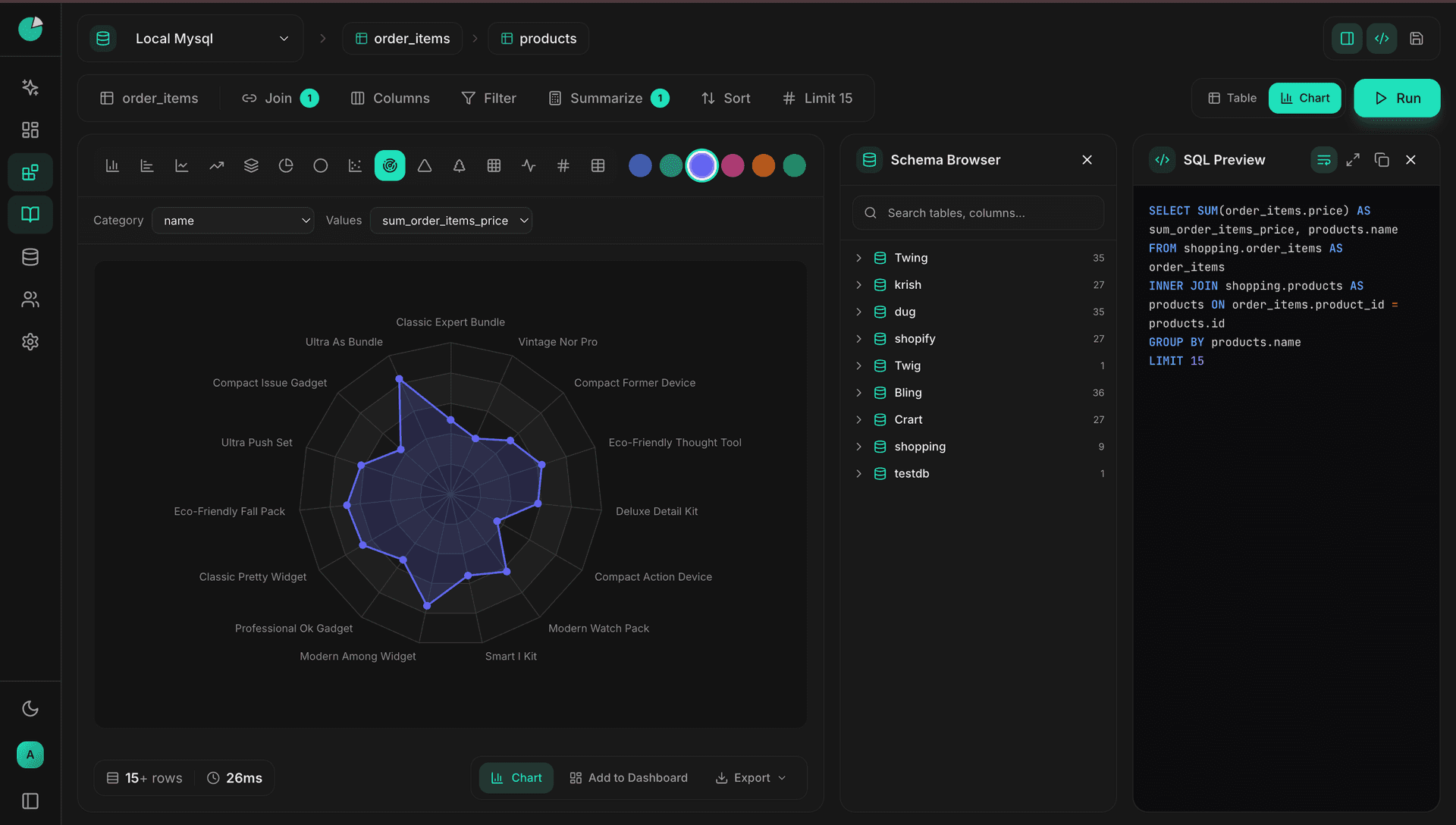Copy the SQL from SQL Preview
1456x825 pixels.
(x=1381, y=159)
